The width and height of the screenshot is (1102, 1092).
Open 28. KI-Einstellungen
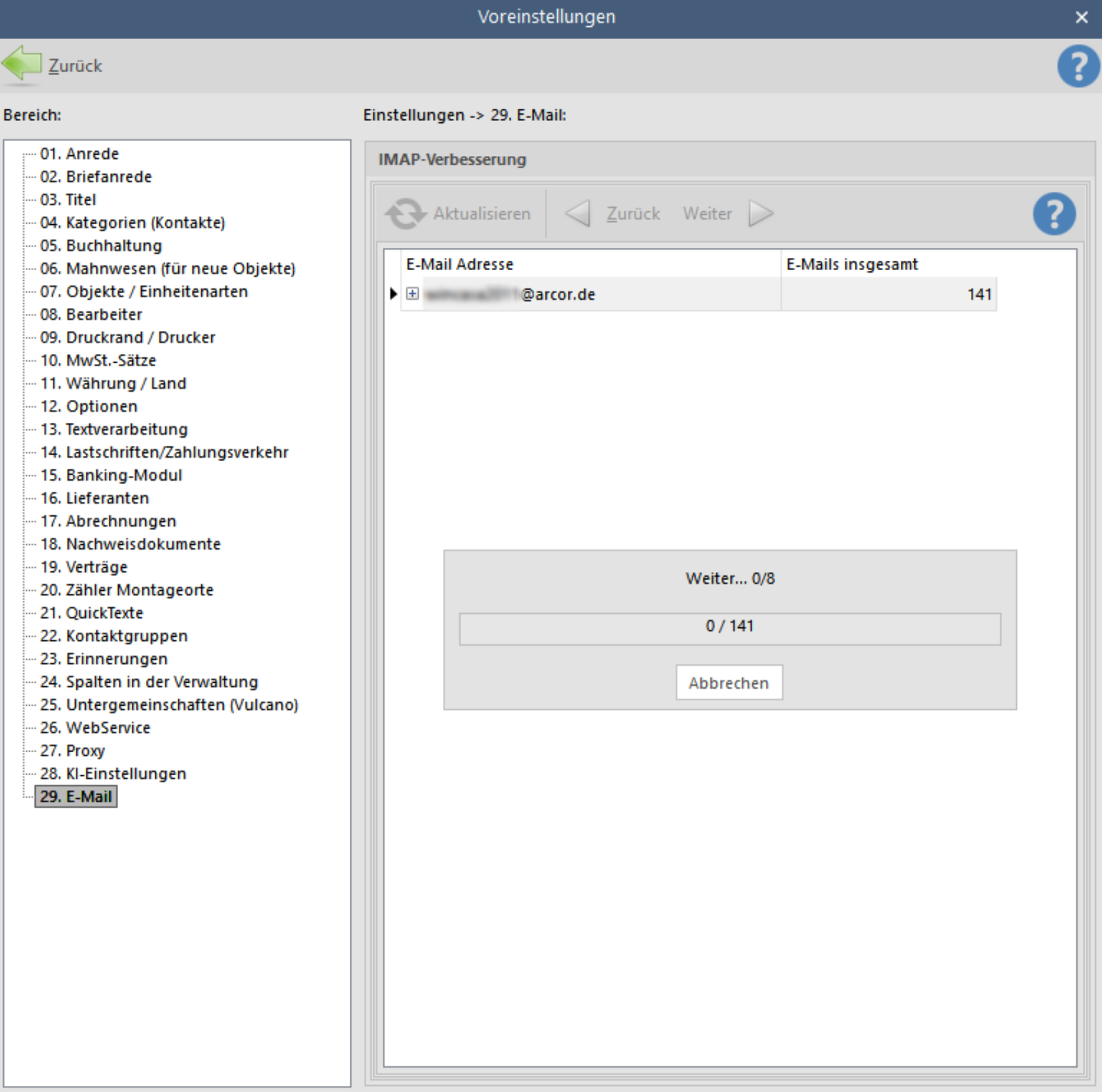(113, 774)
